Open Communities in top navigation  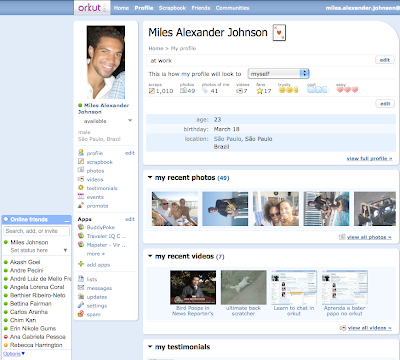232,8
